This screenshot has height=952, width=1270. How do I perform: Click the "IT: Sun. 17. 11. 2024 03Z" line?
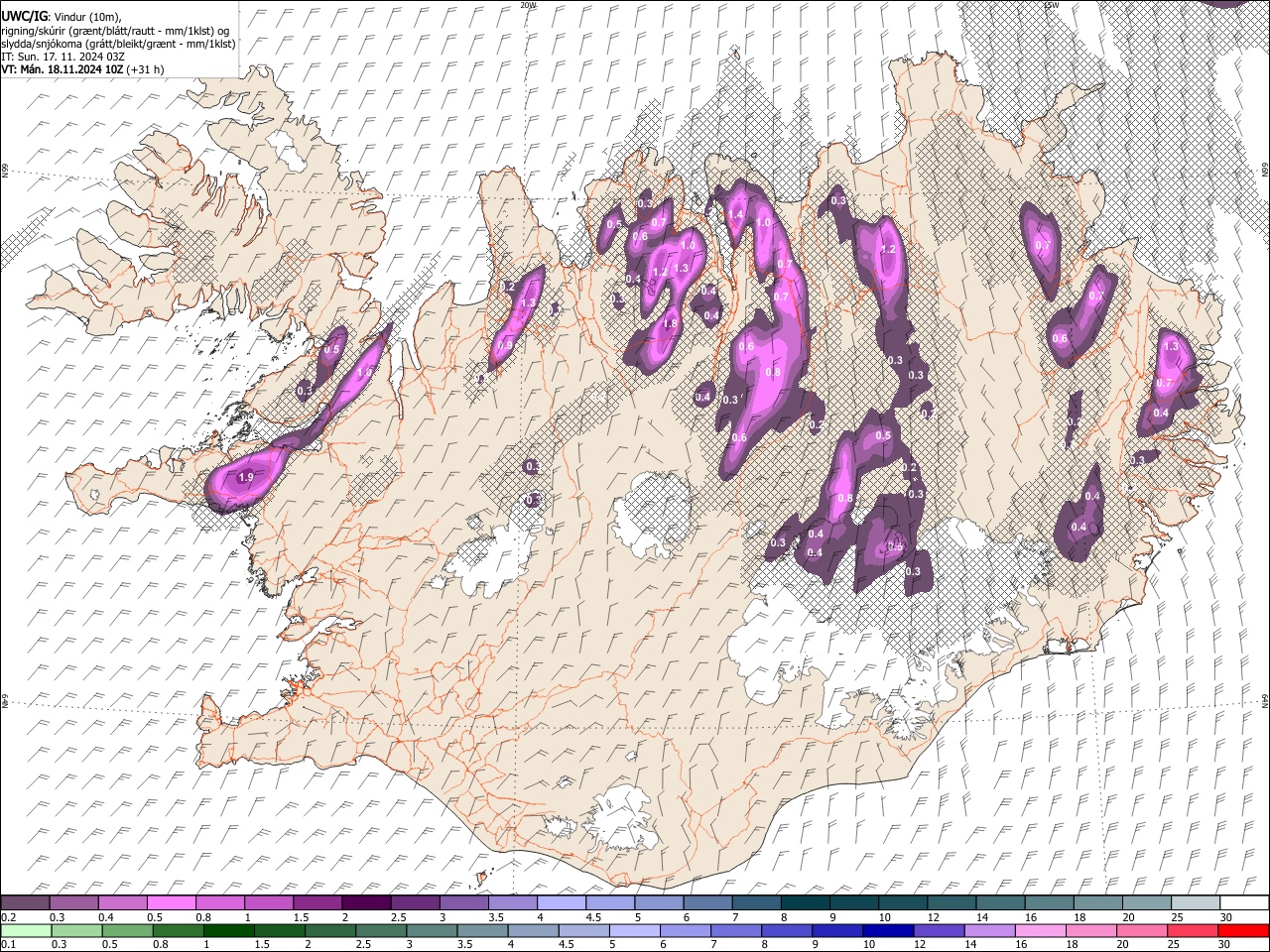click(x=63, y=57)
